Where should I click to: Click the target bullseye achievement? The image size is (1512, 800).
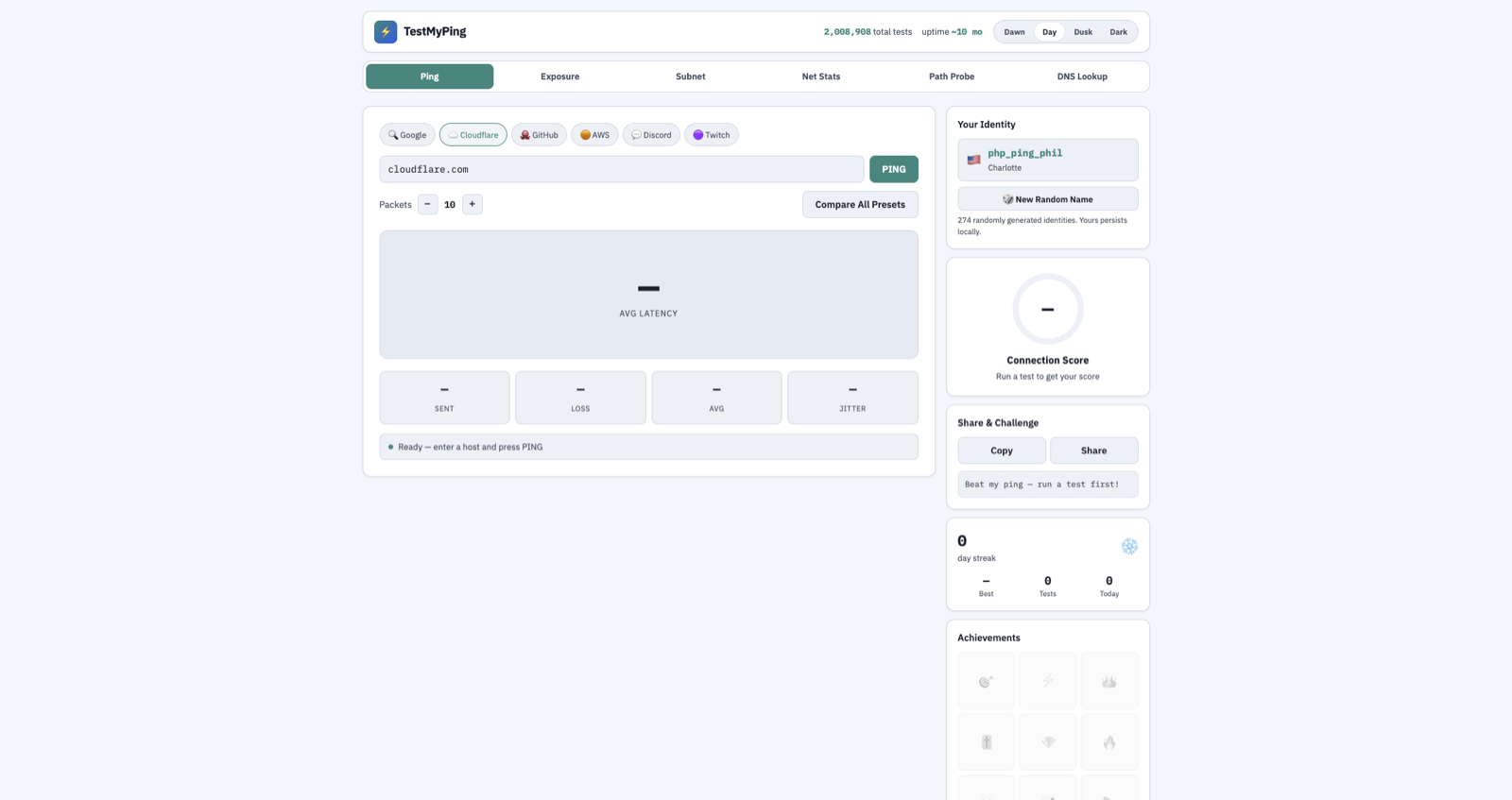click(986, 681)
